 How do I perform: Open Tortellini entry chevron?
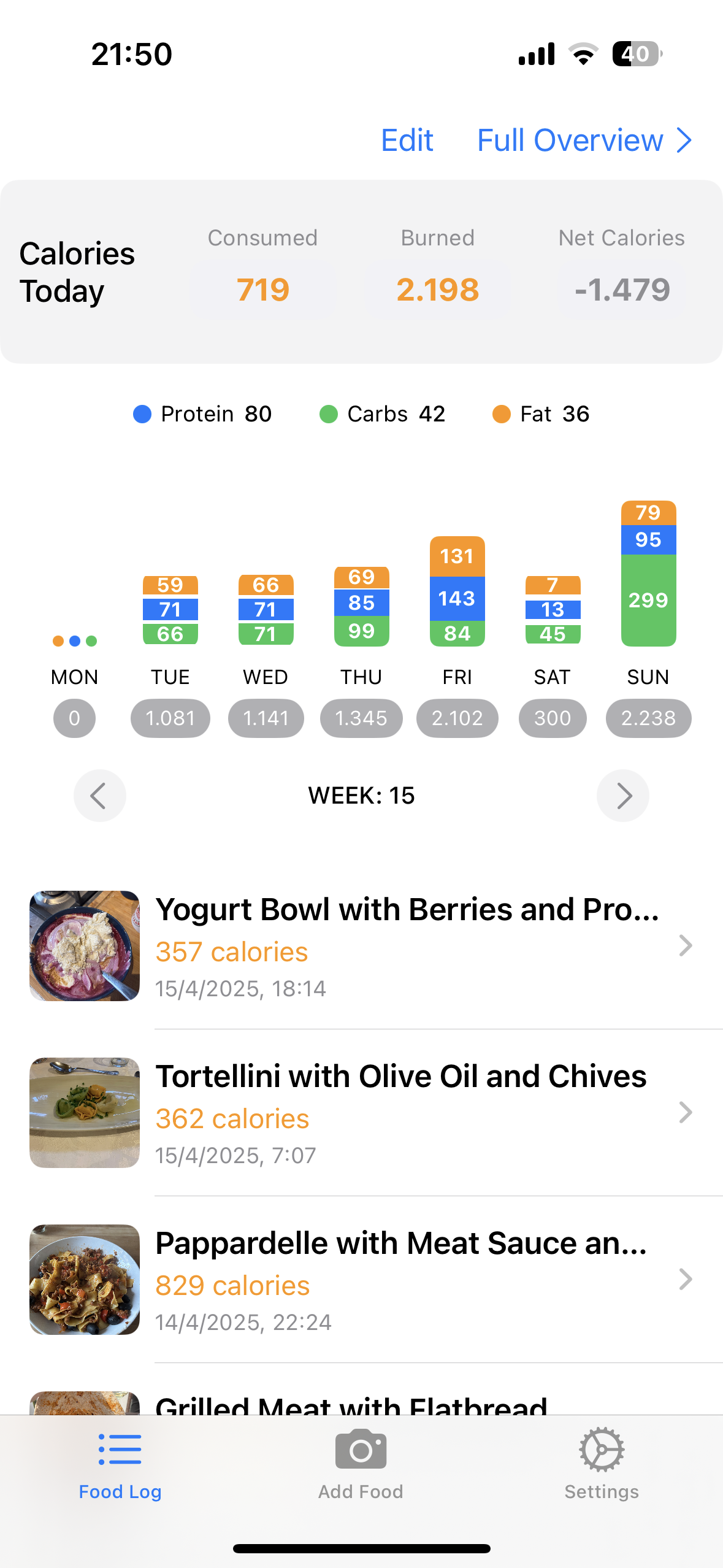[x=685, y=1112]
